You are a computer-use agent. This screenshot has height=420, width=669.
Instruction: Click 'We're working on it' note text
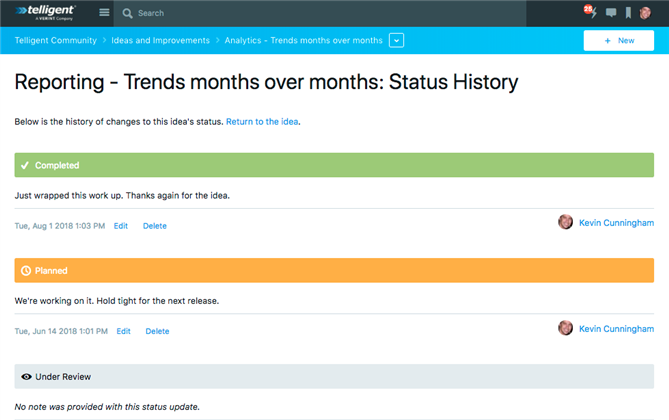116,301
